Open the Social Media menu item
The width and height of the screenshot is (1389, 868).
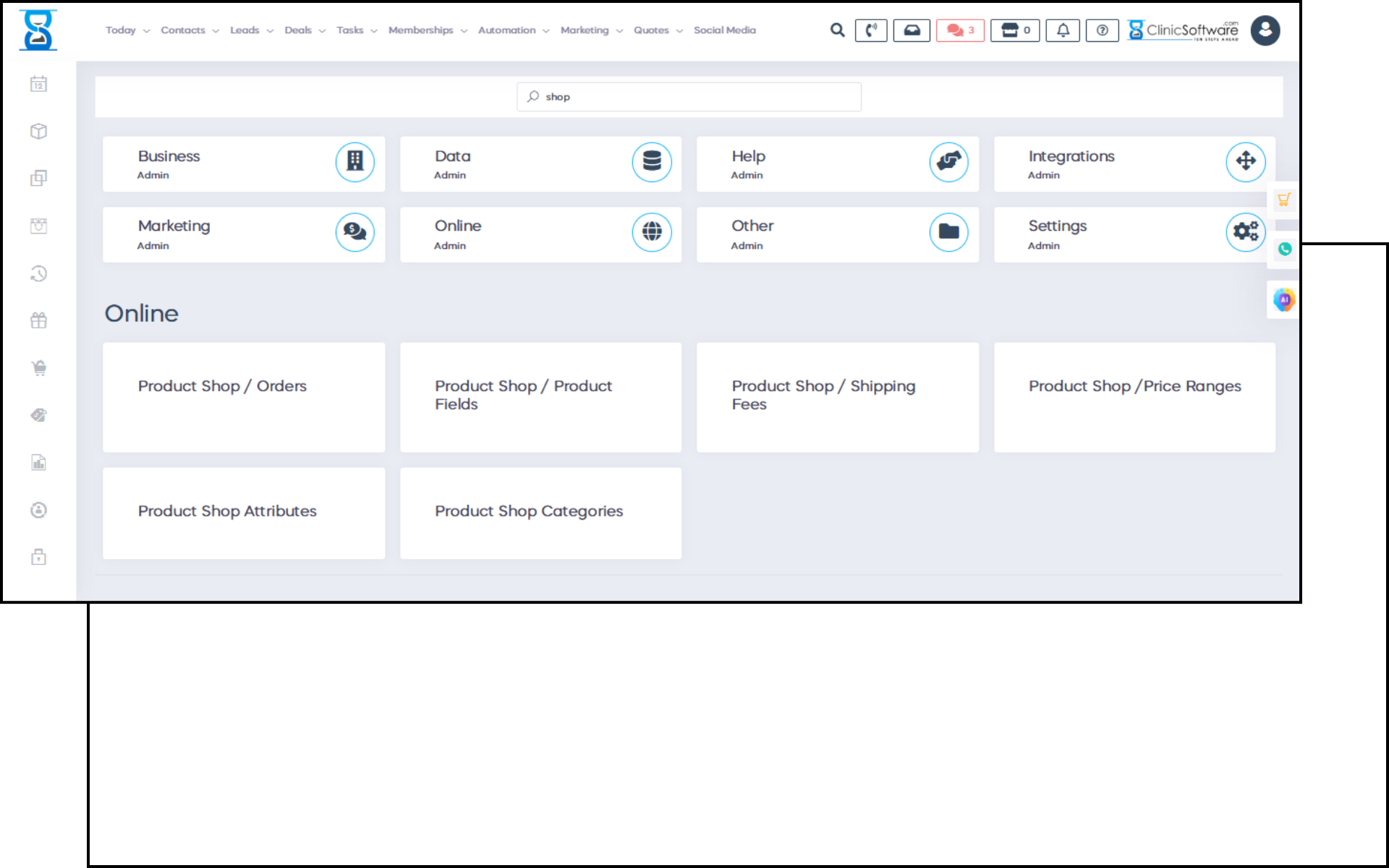(x=724, y=30)
